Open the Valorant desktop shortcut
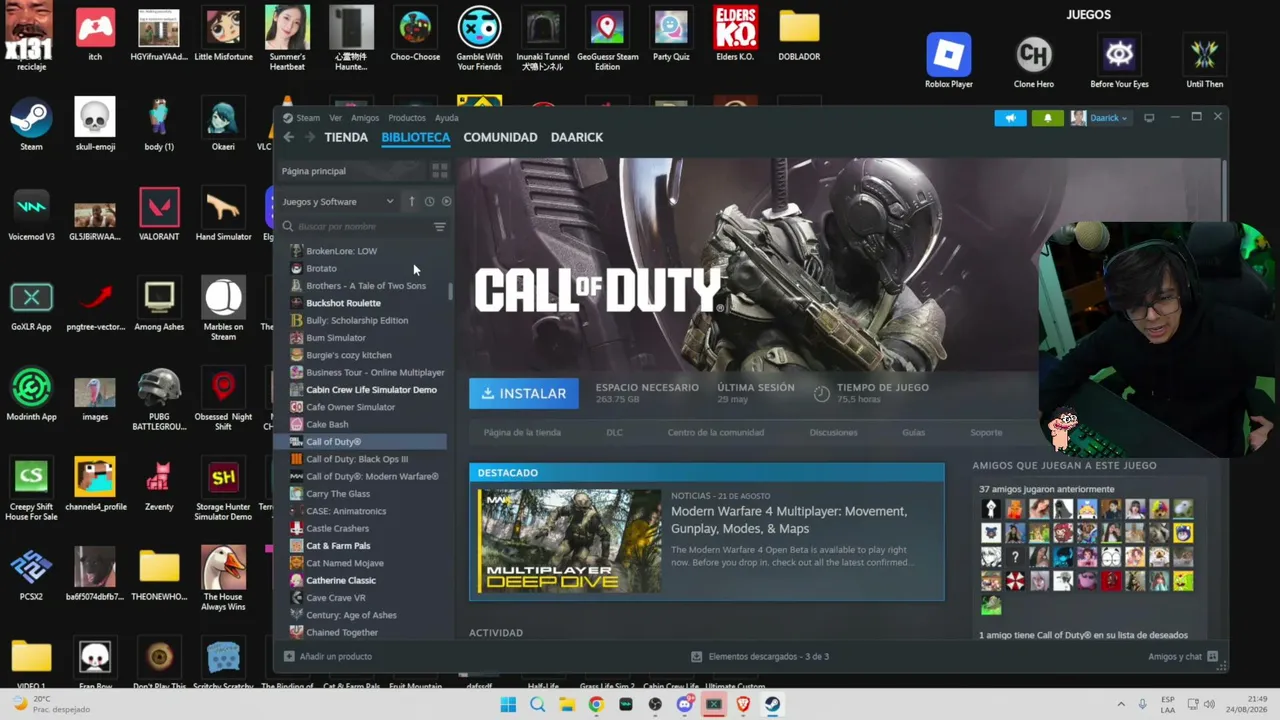1280x720 pixels. click(x=159, y=214)
